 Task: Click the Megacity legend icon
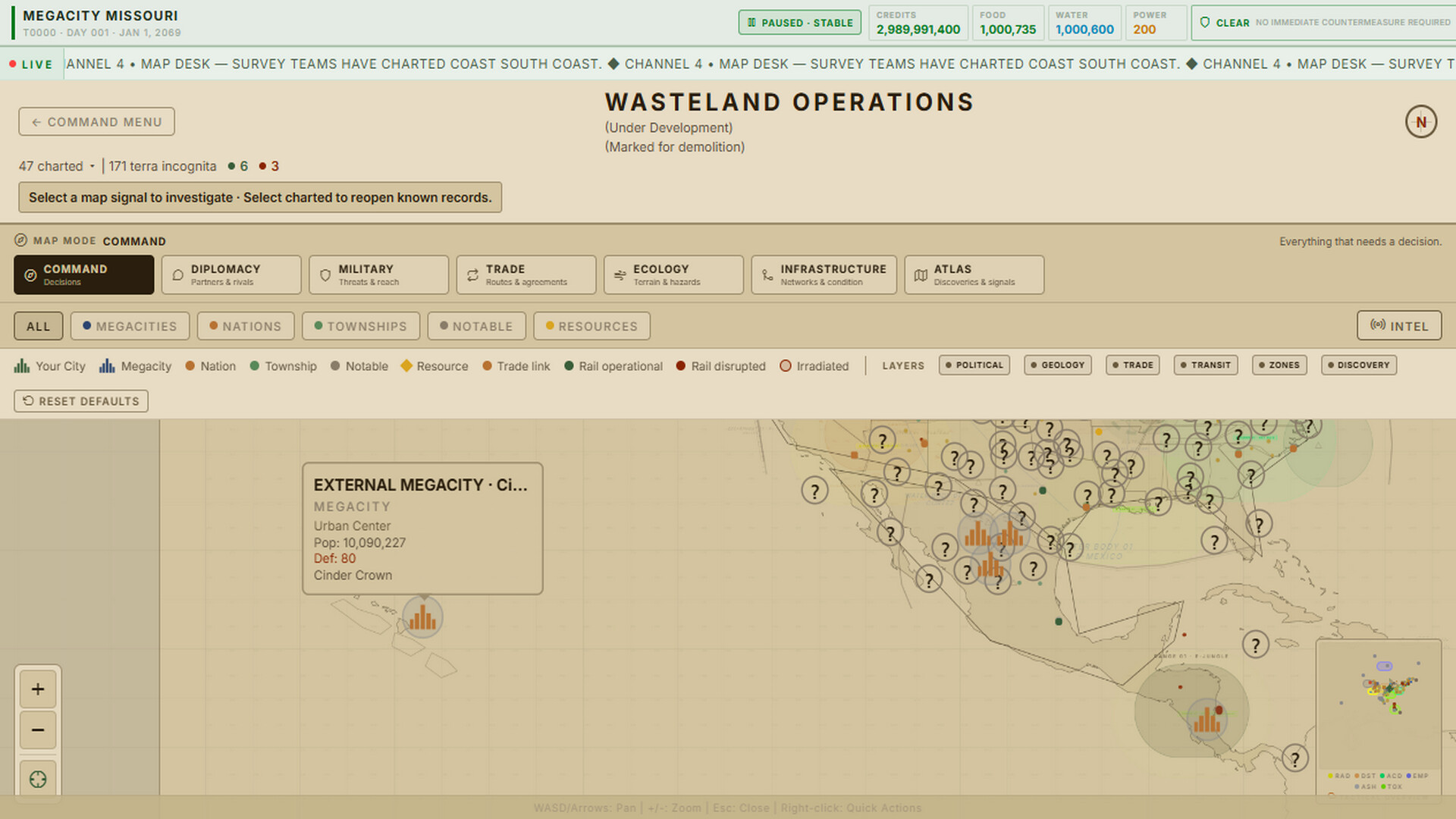(107, 366)
